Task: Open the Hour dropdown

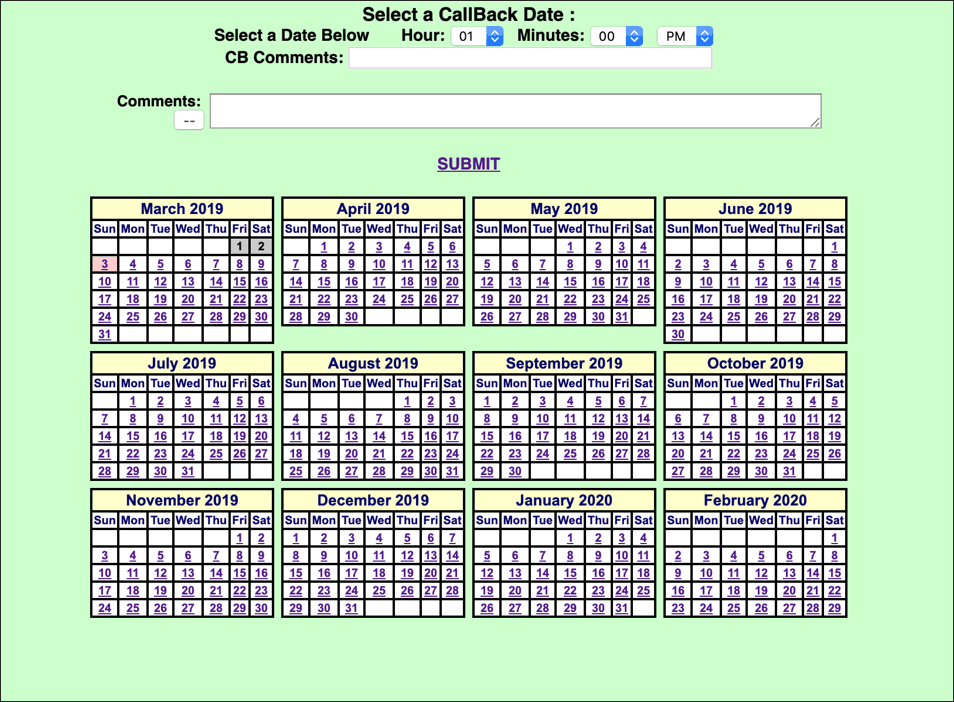Action: tap(478, 36)
